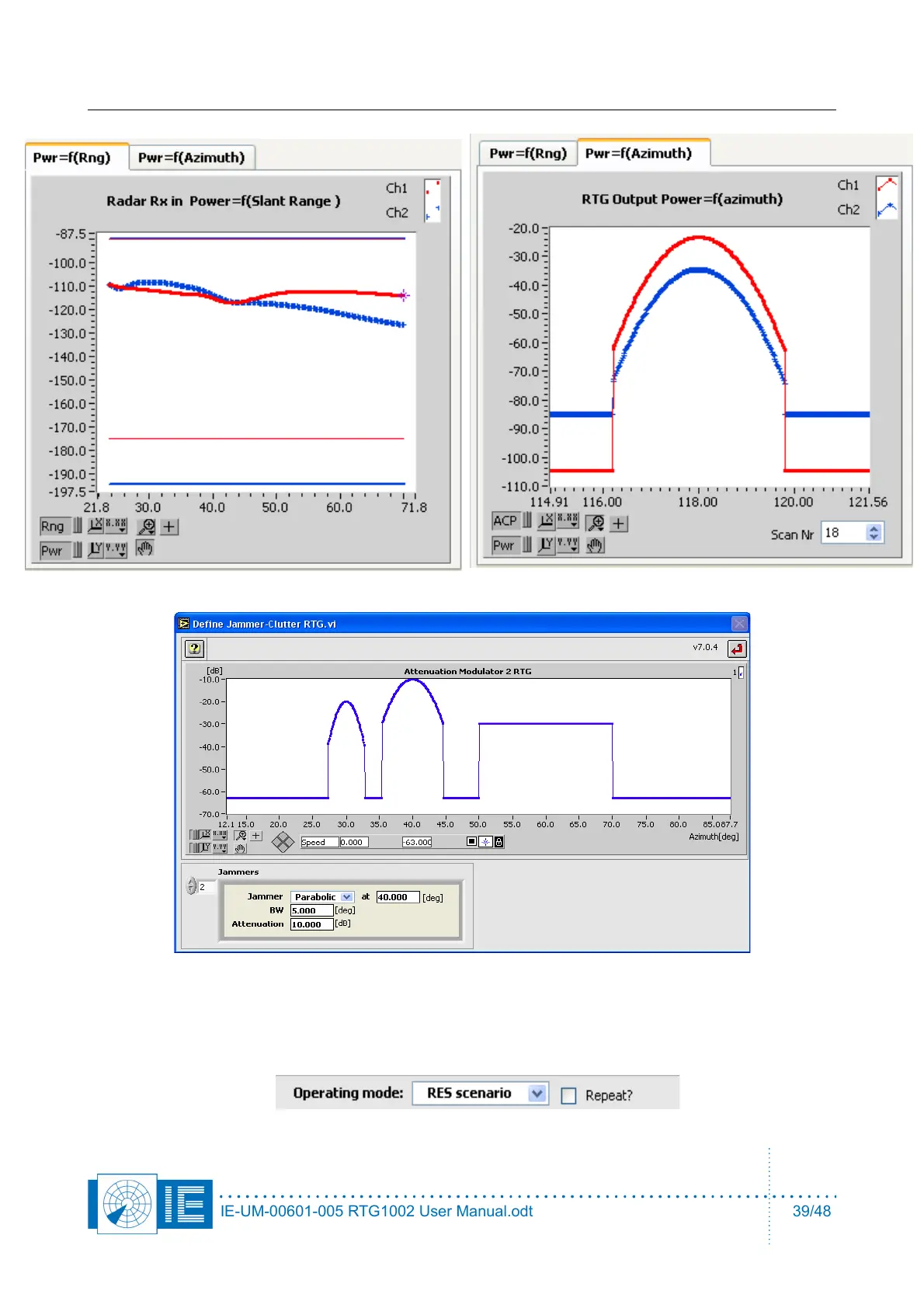Select the pan hand tool in RTG Output graph
Screen dimensions: 924x1308
tap(595, 546)
